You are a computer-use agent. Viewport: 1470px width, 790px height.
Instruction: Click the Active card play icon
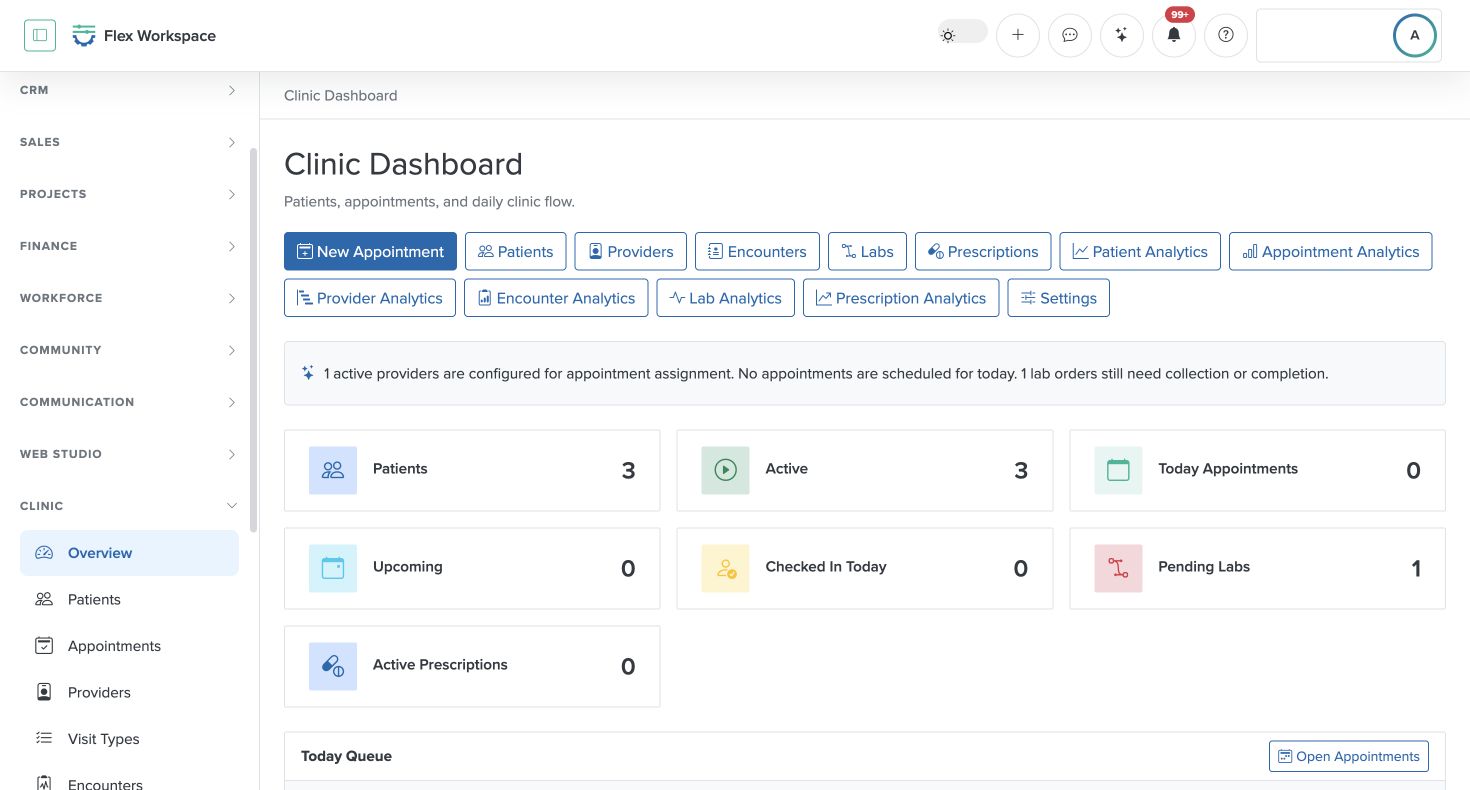(x=725, y=470)
